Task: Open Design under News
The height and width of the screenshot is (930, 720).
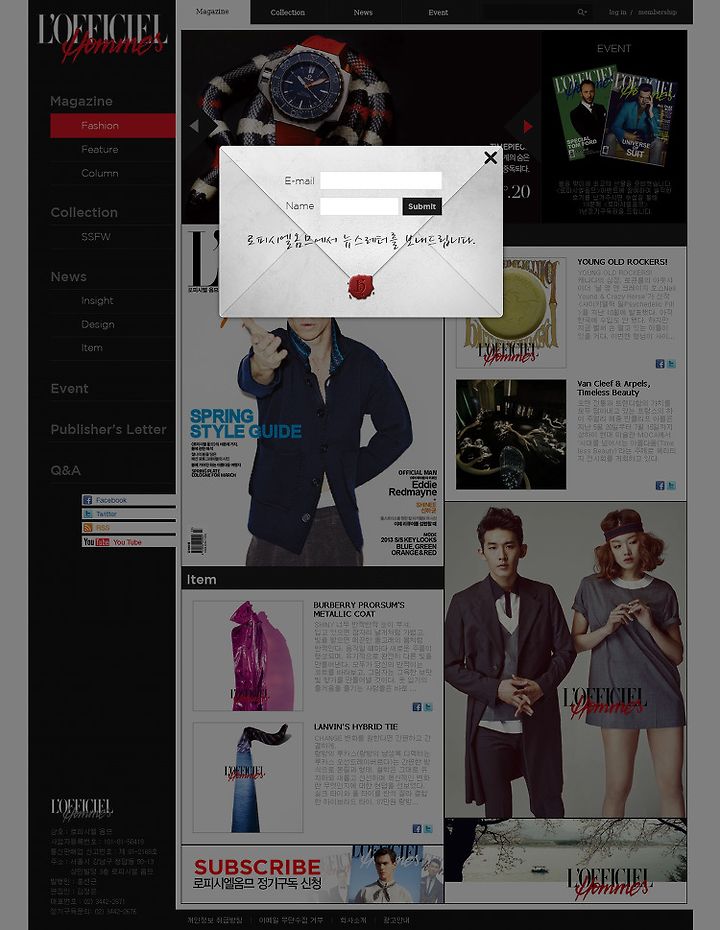Action: pyautogui.click(x=98, y=324)
